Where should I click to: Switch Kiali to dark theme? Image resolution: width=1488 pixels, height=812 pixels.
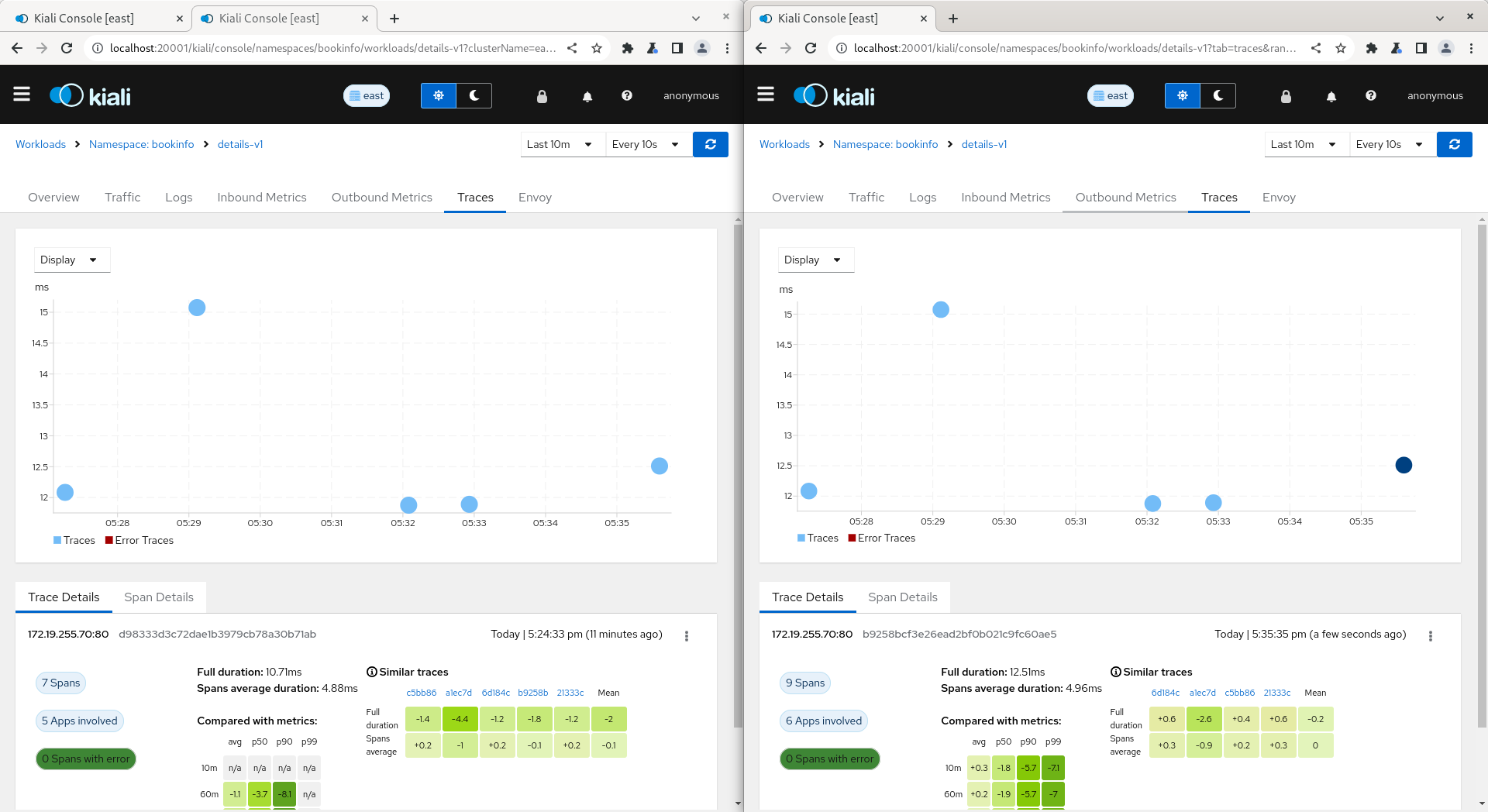(x=474, y=95)
